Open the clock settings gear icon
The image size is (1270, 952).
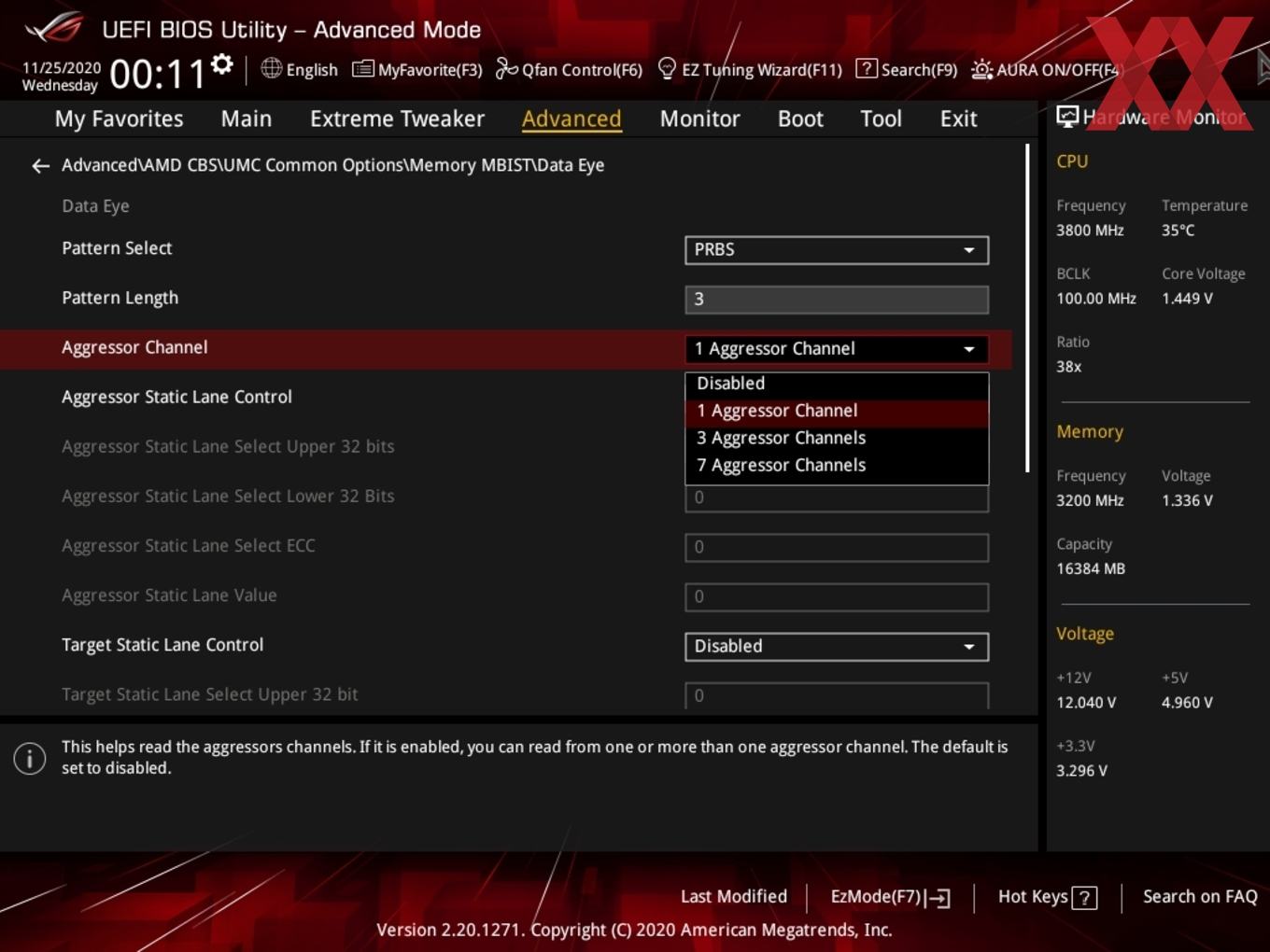coord(222,64)
